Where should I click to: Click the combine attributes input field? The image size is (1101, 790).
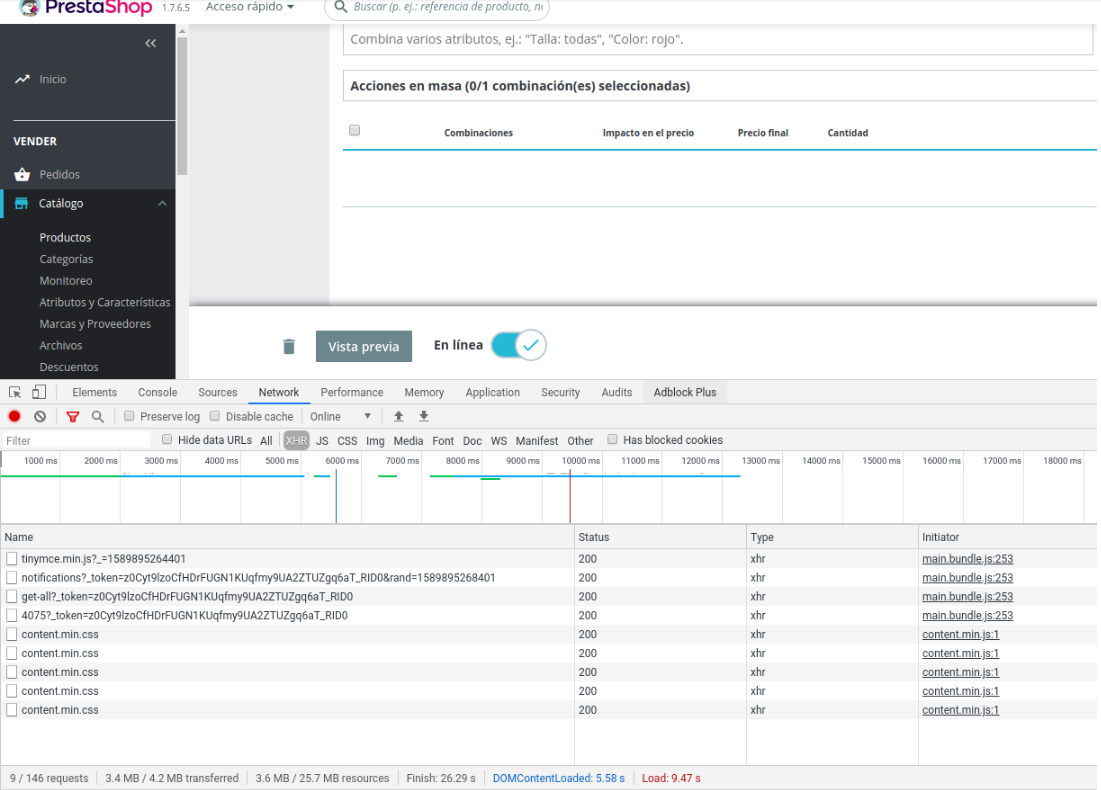(x=718, y=39)
